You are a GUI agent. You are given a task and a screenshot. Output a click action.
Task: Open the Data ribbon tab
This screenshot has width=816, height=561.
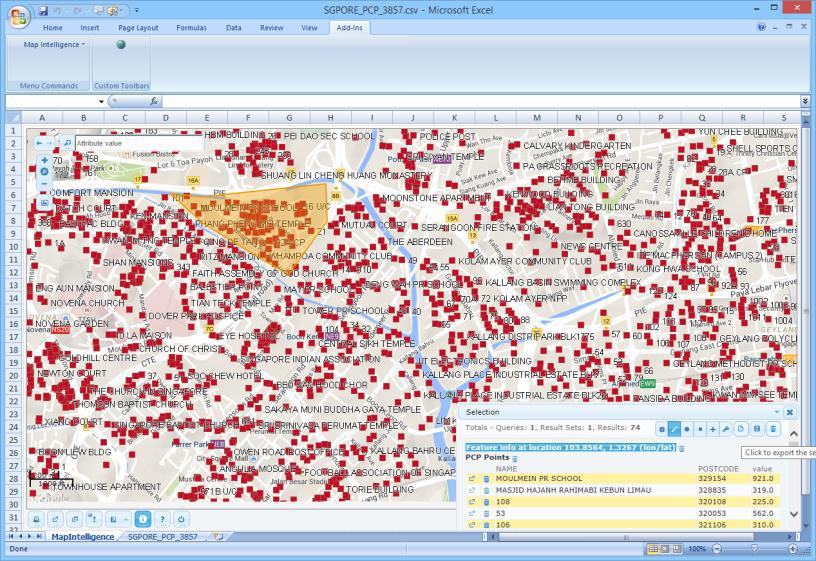click(234, 28)
